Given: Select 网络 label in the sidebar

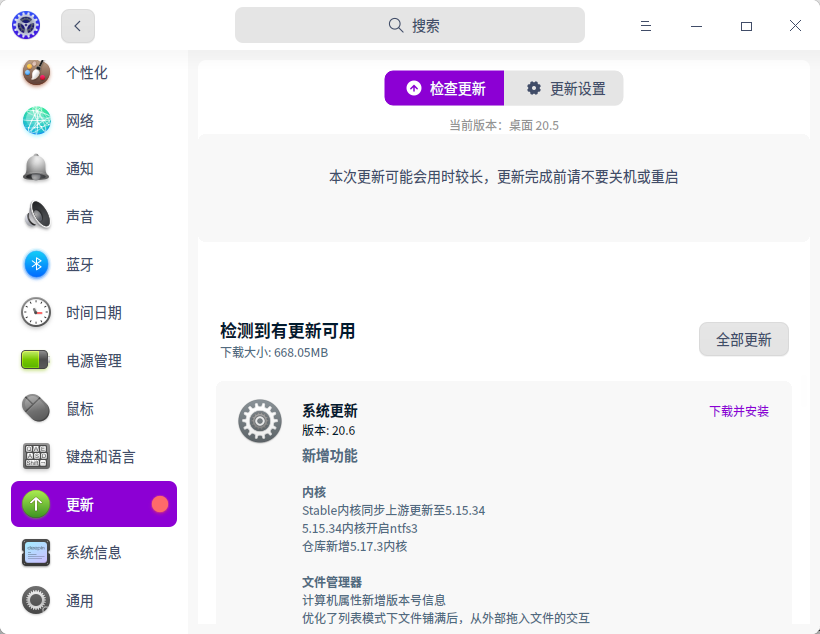Looking at the screenshot, I should 80,121.
